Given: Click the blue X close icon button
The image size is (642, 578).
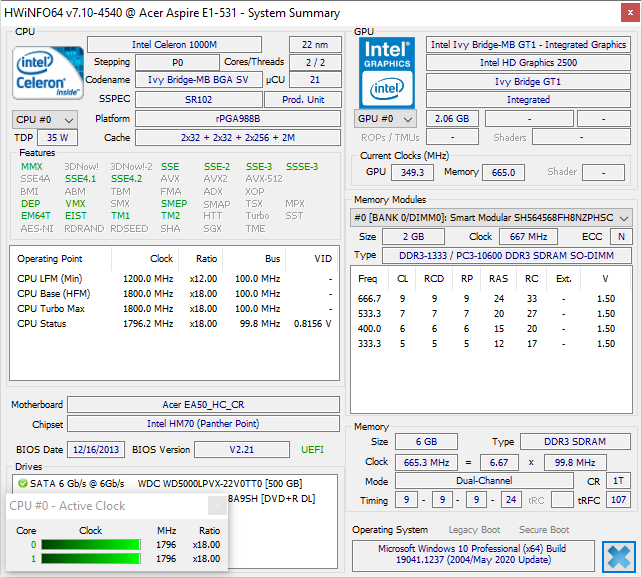Looking at the screenshot, I should click(619, 557).
